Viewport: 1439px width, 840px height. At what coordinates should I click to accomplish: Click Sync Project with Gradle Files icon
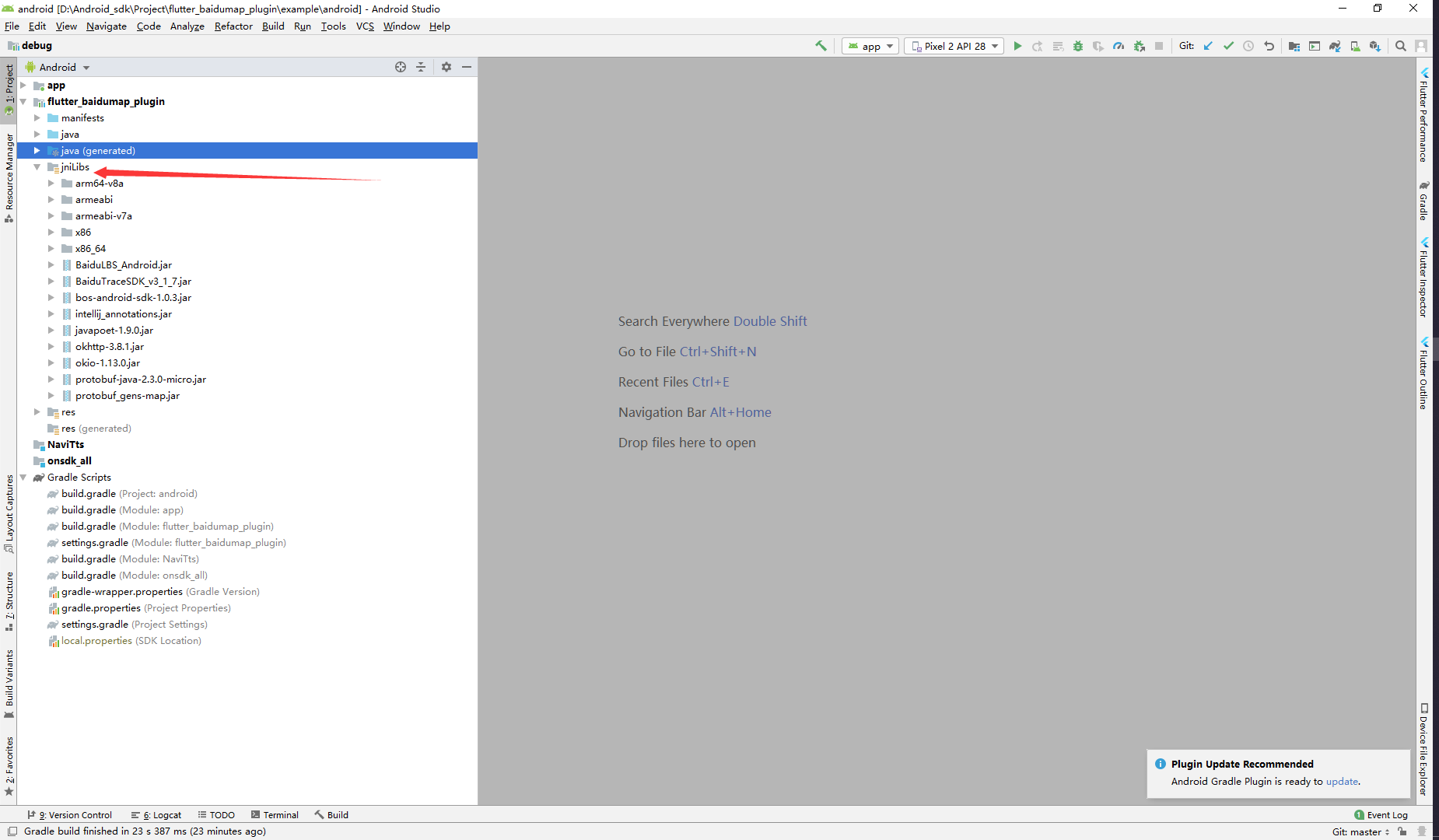pos(1335,46)
